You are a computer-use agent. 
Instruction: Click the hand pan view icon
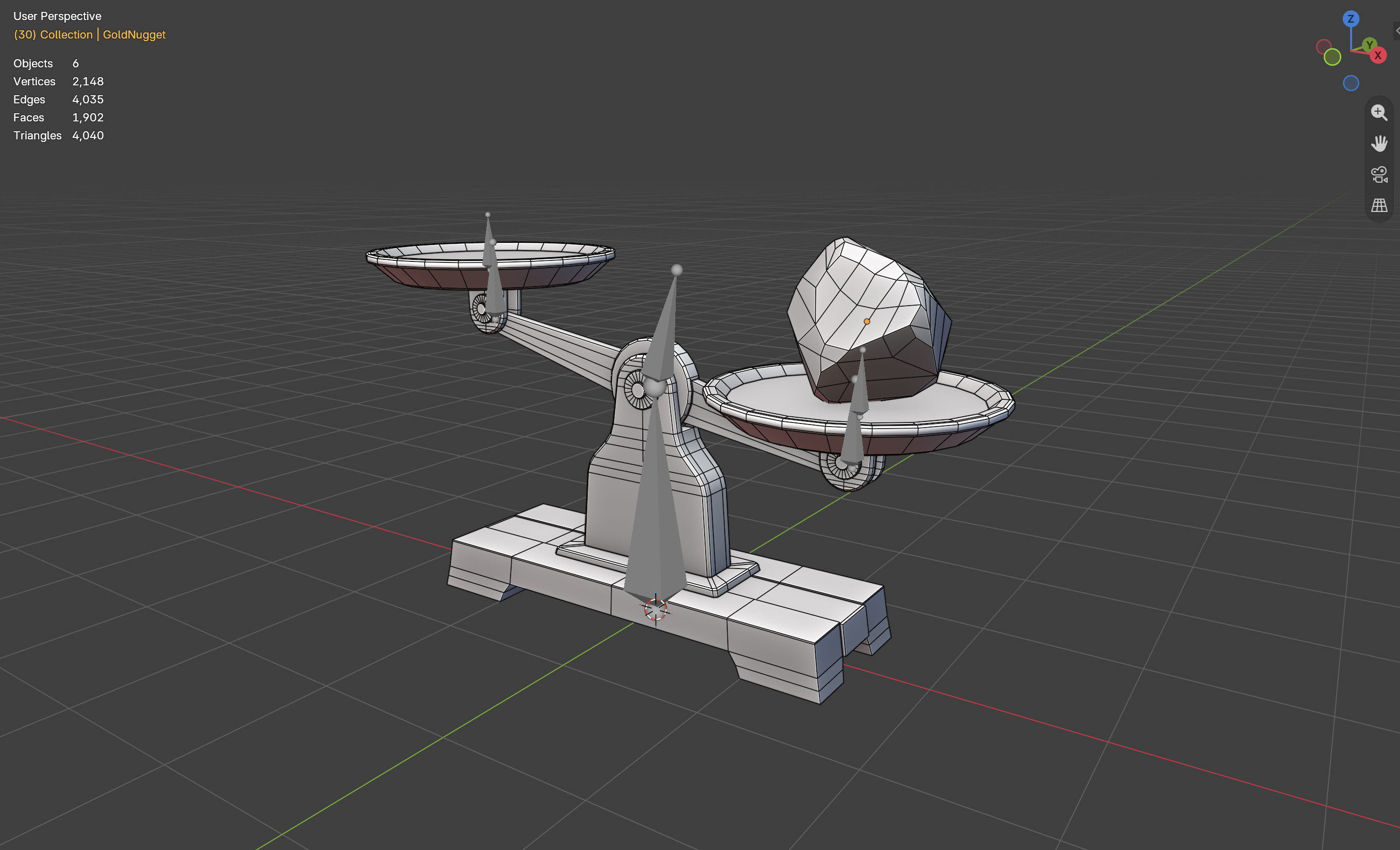click(x=1379, y=143)
